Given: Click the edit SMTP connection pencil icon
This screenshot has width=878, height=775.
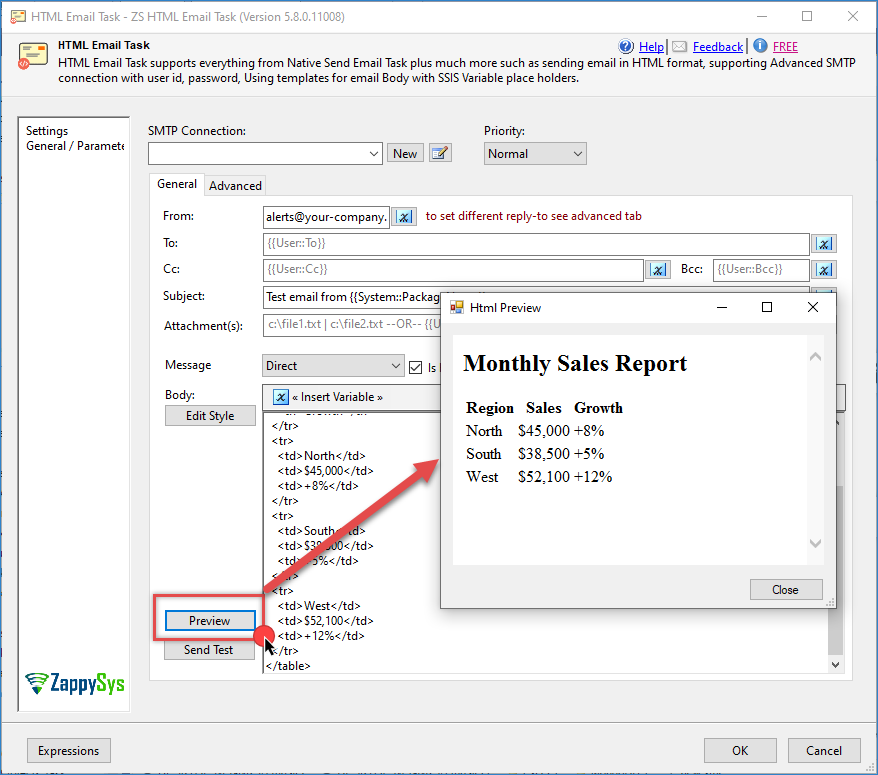Looking at the screenshot, I should click(440, 152).
